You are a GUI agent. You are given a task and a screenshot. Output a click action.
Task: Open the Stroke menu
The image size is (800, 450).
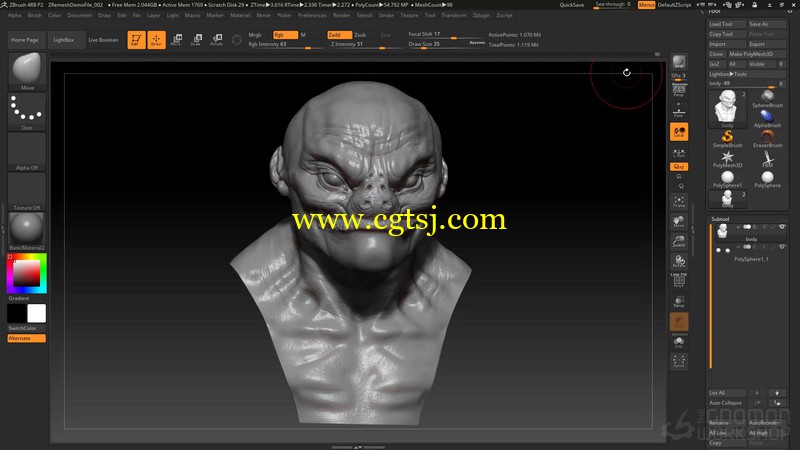tap(386, 15)
